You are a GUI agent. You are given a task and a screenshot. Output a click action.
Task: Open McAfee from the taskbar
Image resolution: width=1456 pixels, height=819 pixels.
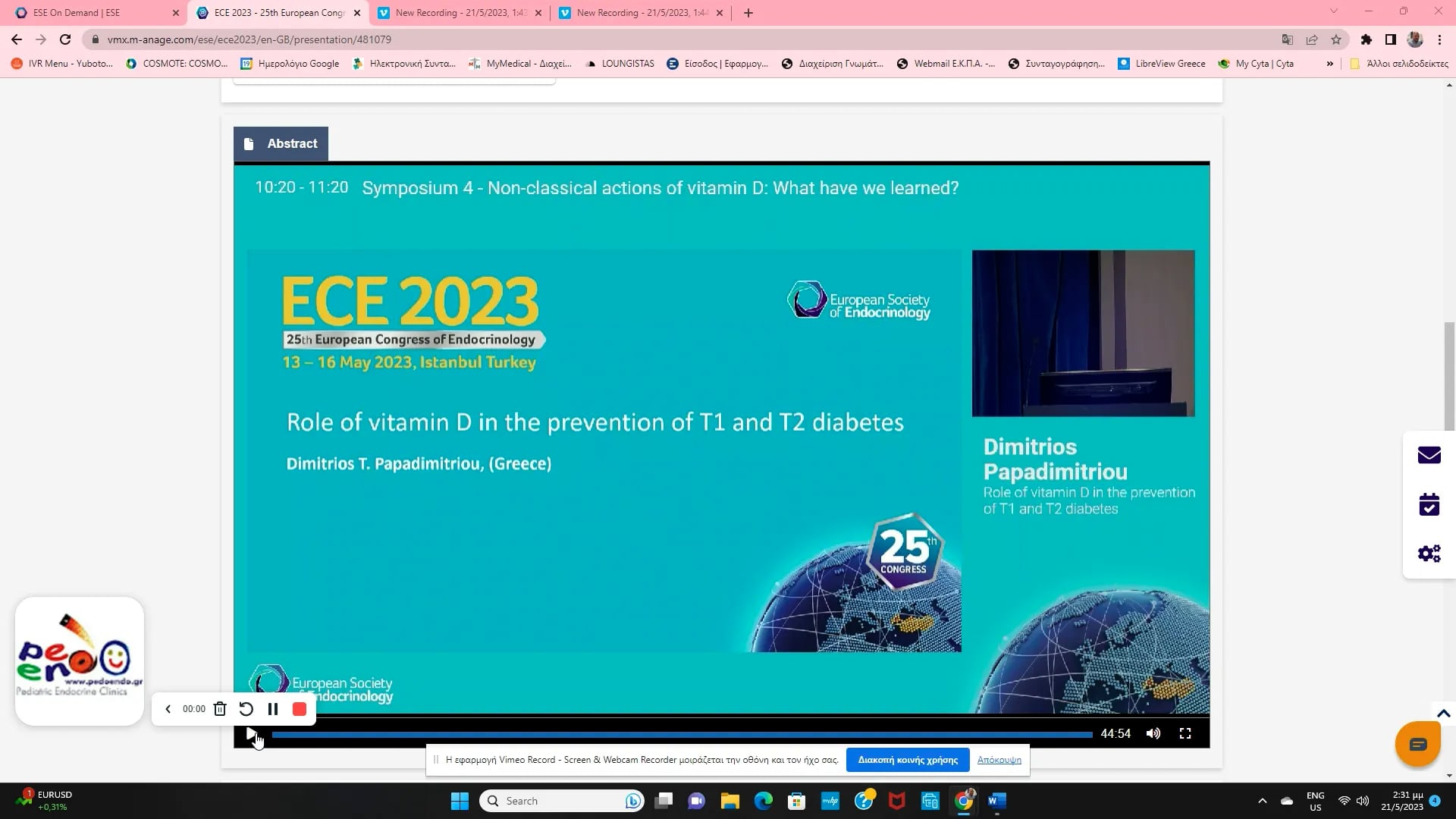[896, 801]
